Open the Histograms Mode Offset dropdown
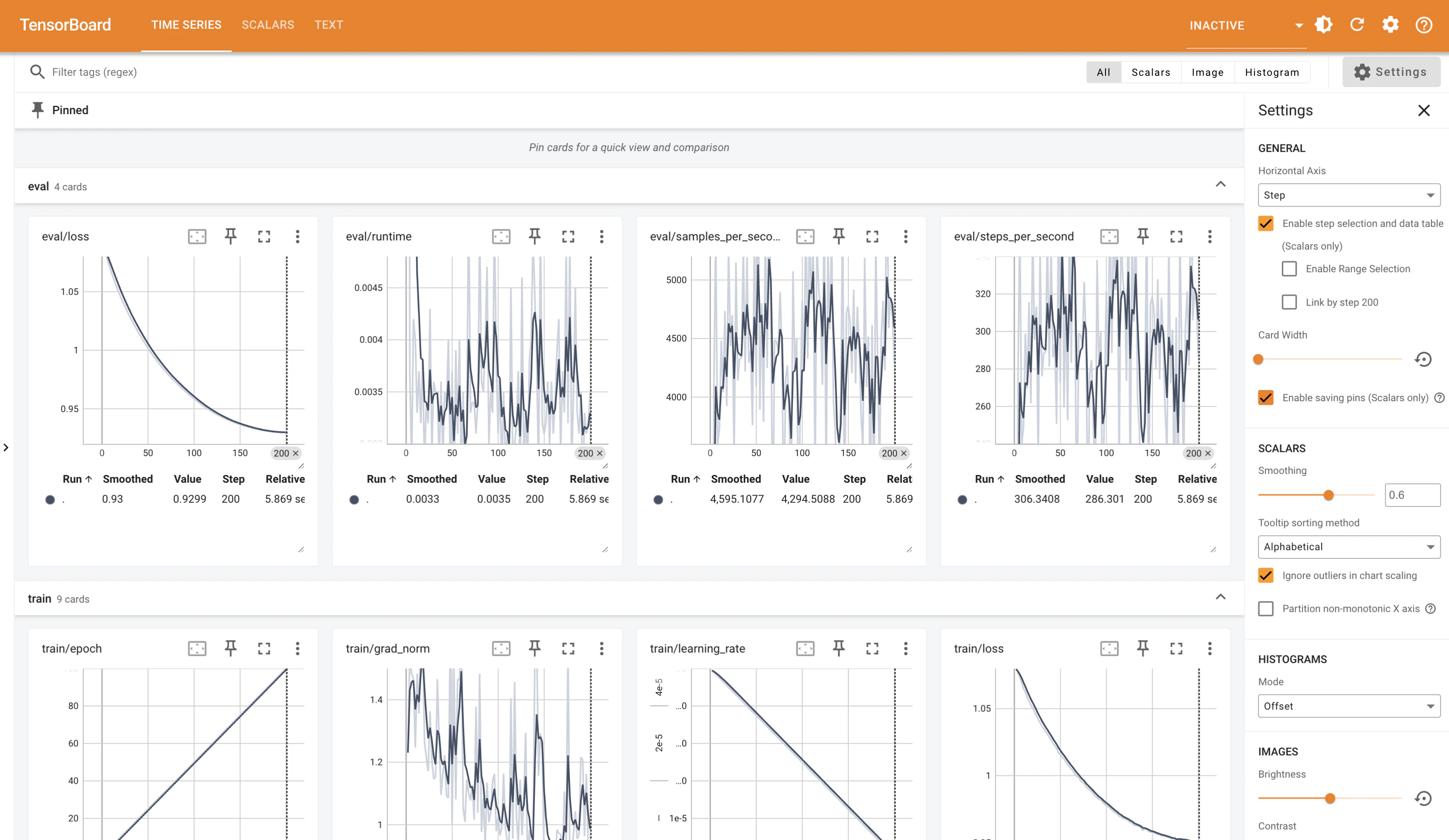 [x=1349, y=706]
